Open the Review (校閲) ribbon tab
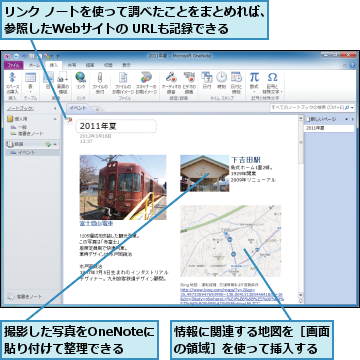This screenshot has height=360, width=360. (108, 65)
